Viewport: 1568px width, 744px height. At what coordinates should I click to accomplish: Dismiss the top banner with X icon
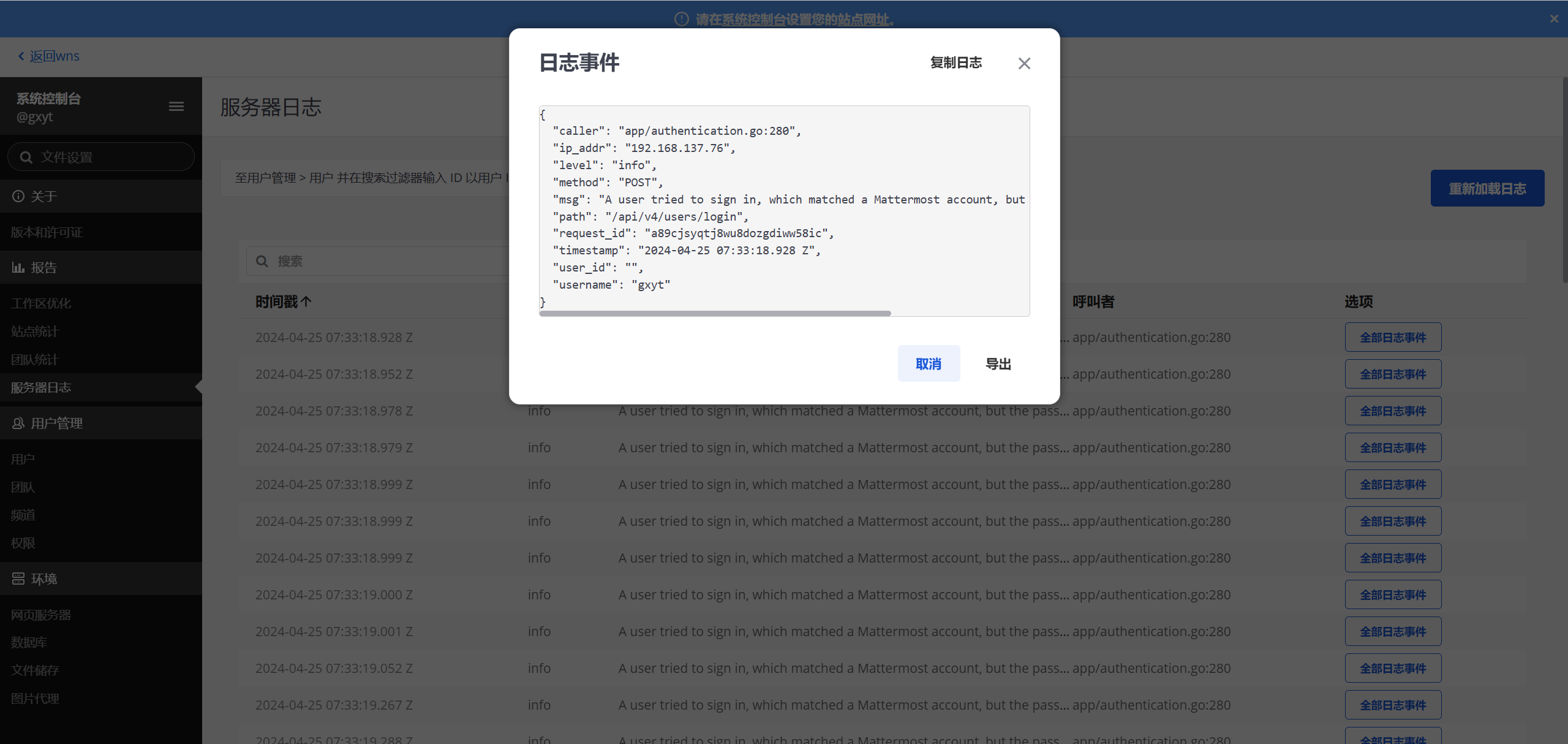pyautogui.click(x=1554, y=19)
